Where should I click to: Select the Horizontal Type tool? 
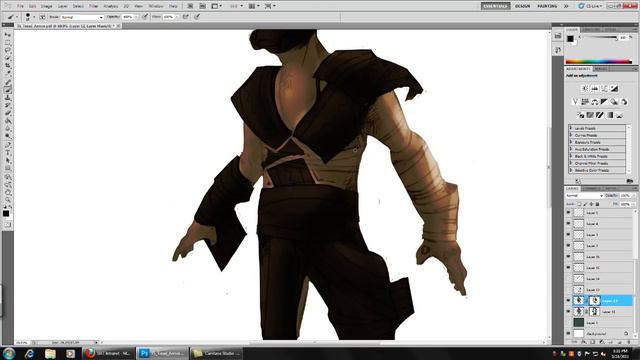point(8,152)
